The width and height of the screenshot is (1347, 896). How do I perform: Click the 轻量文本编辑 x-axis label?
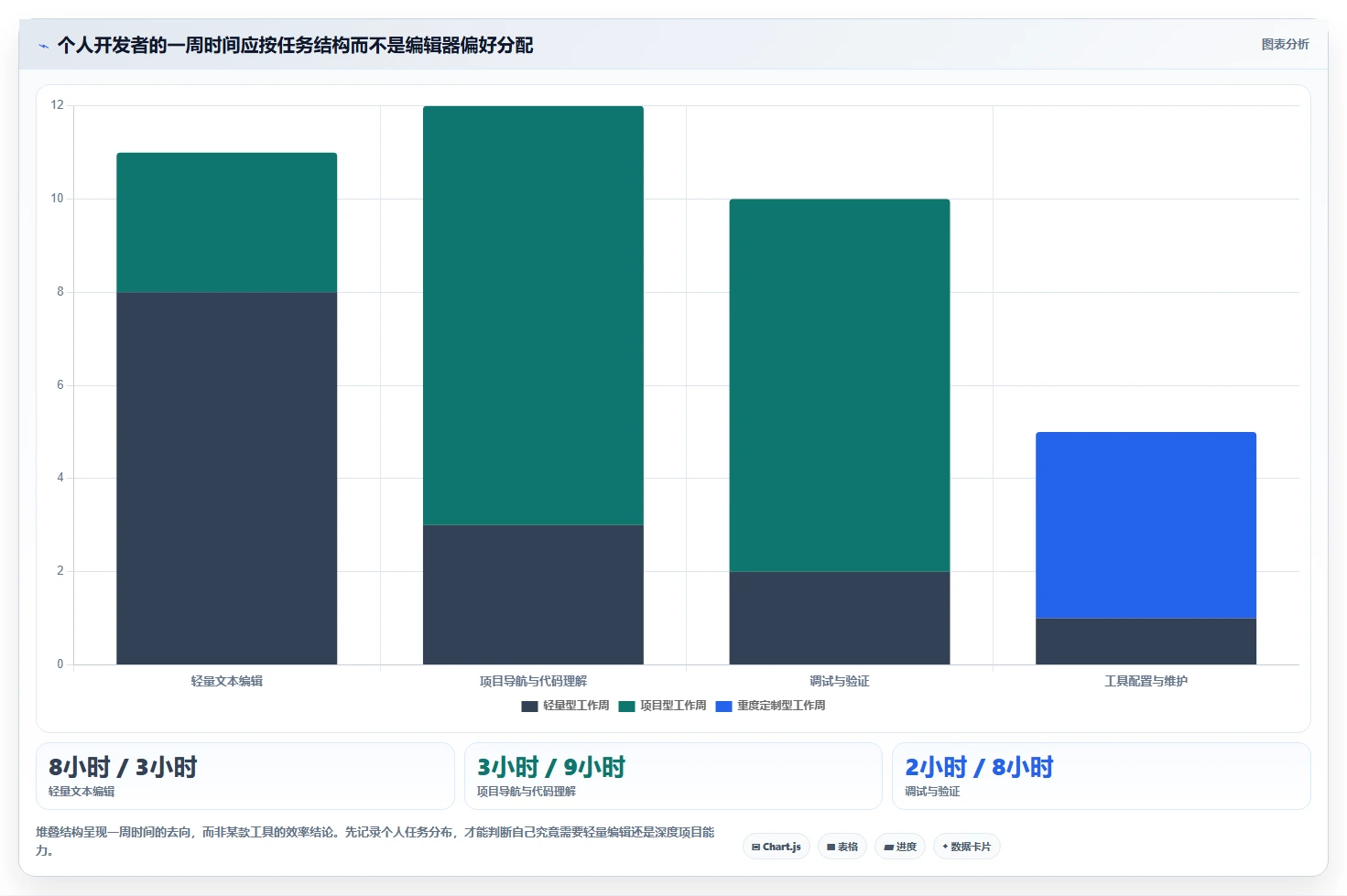227,681
